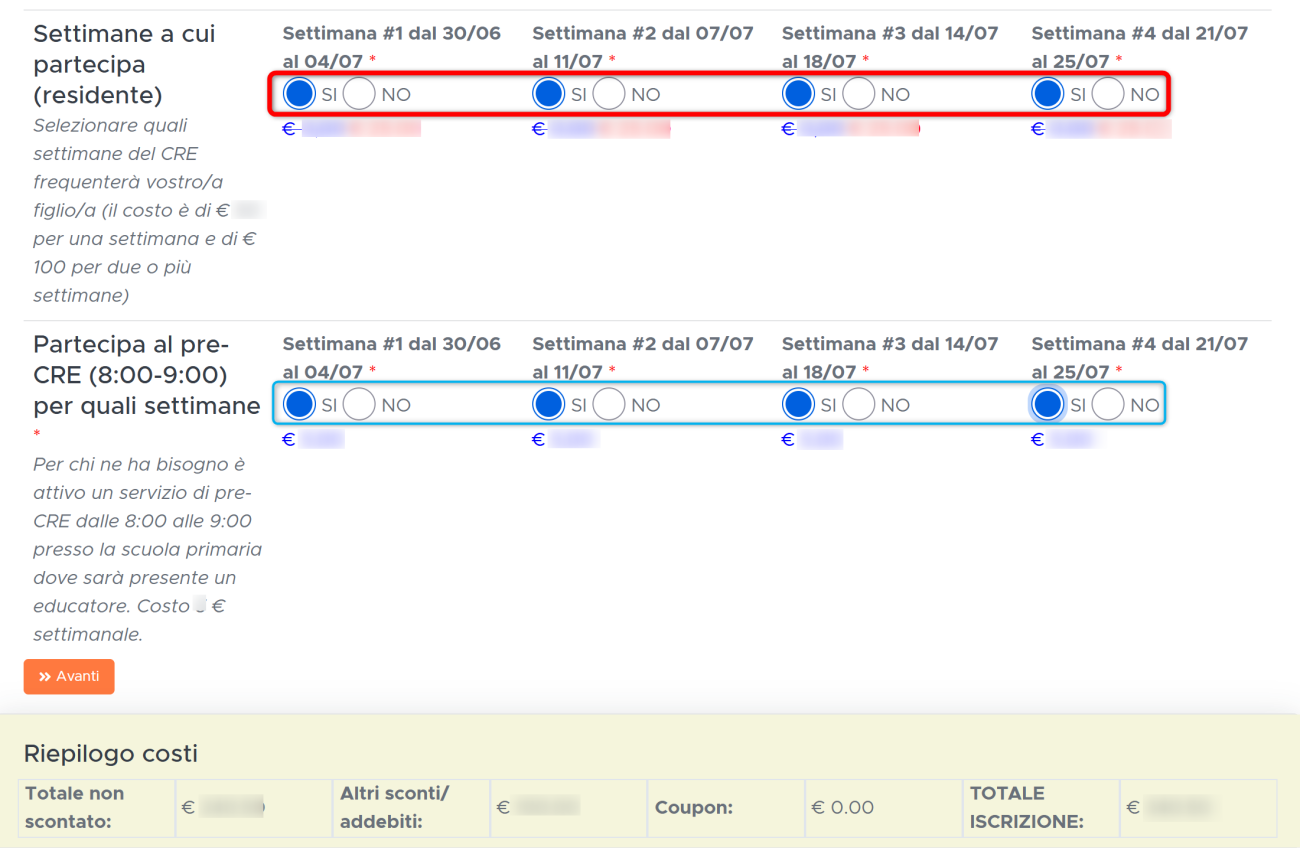Click the orange Avanti button
Viewport: 1300px width, 848px height.
pos(69,677)
